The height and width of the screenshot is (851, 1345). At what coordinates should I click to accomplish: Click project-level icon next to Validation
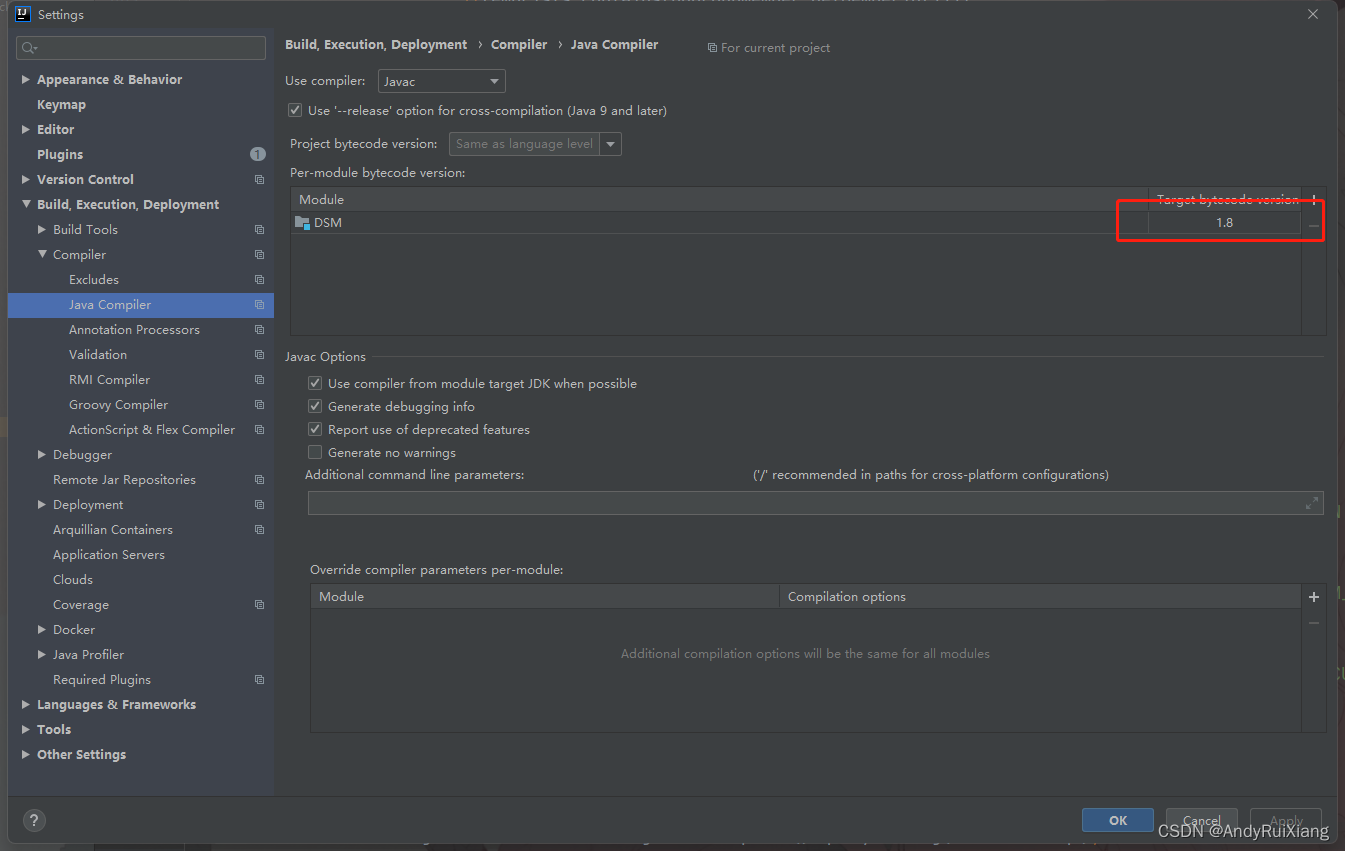(x=259, y=355)
